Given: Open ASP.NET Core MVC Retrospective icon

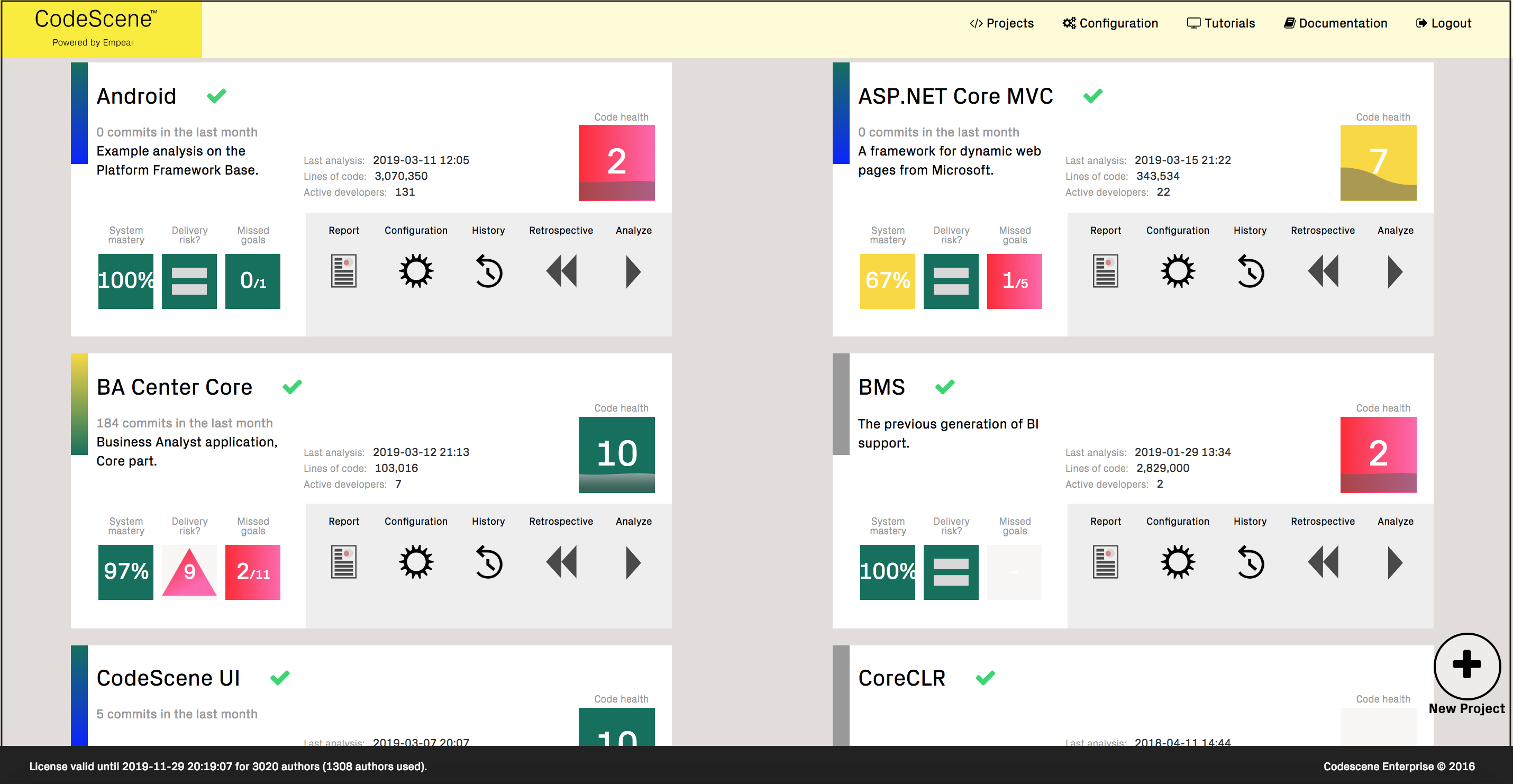Looking at the screenshot, I should pos(1323,271).
